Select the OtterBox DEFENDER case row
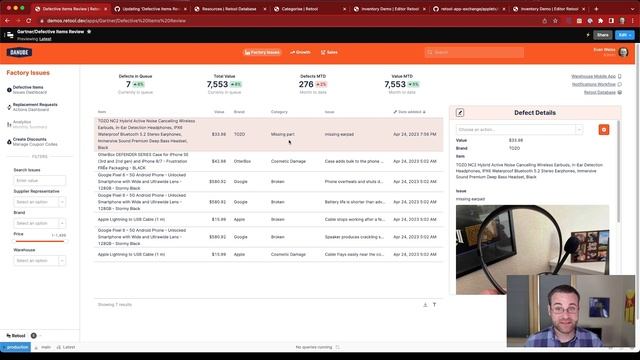The width and height of the screenshot is (640, 360). (269, 161)
